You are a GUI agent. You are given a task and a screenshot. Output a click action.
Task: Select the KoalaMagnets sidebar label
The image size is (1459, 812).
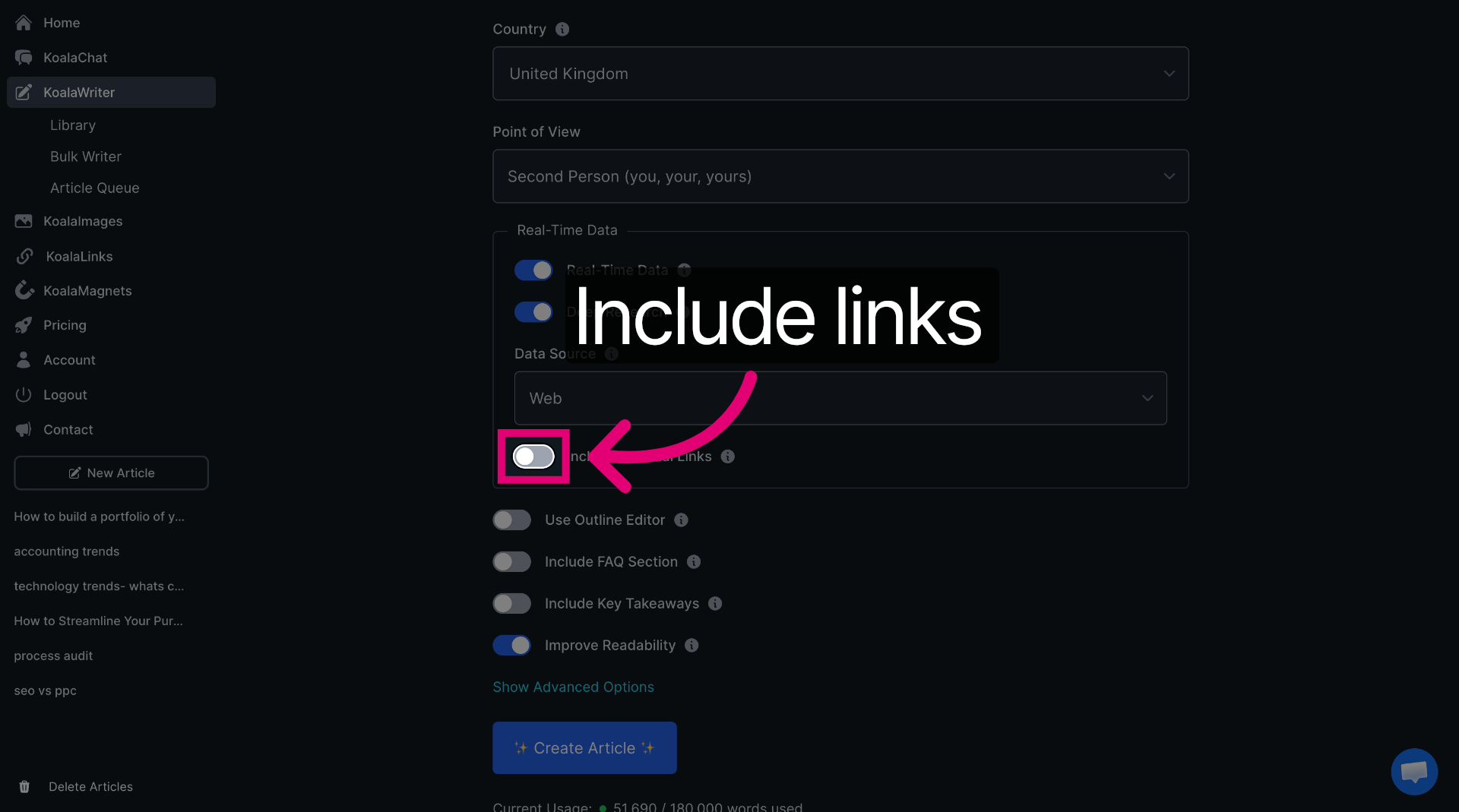87,291
